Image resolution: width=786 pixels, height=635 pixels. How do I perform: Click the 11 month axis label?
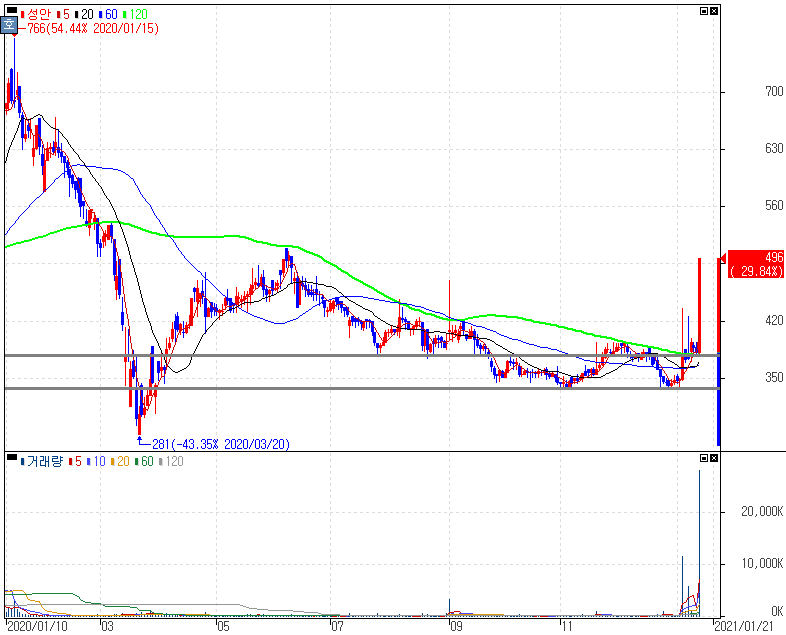click(566, 626)
